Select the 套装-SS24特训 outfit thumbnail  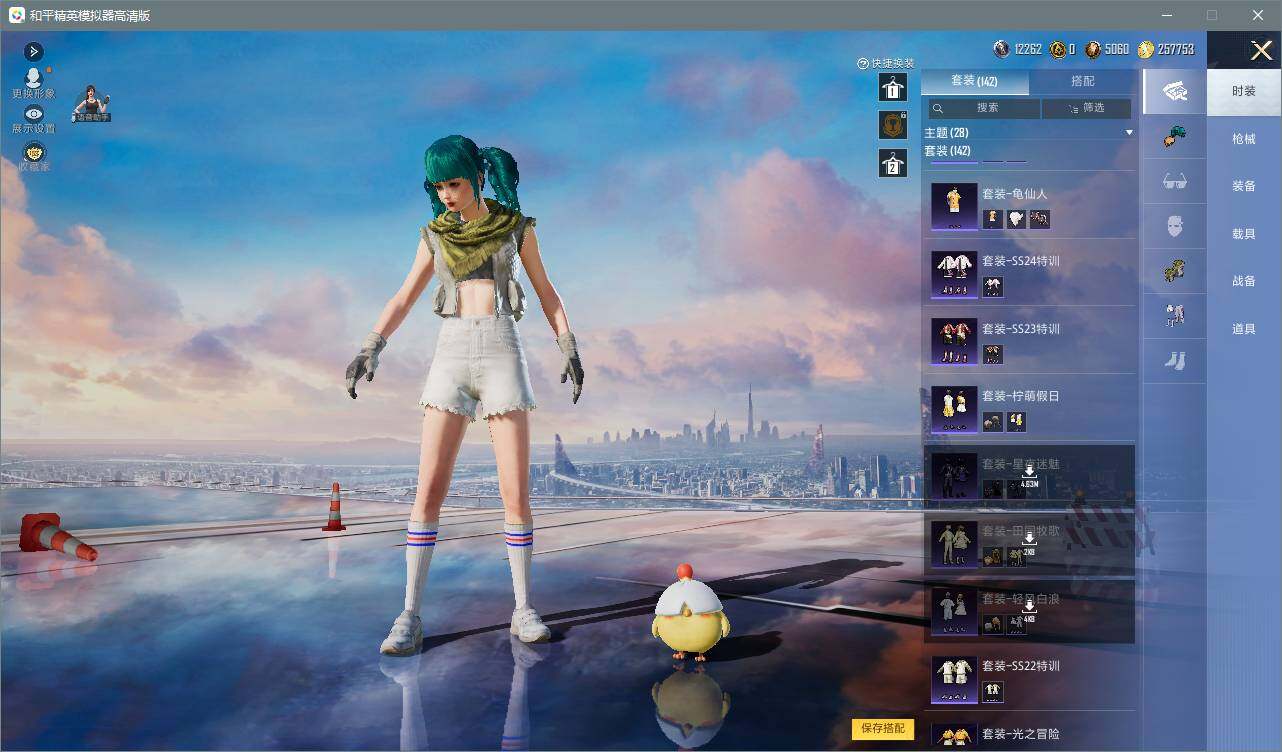coord(954,274)
